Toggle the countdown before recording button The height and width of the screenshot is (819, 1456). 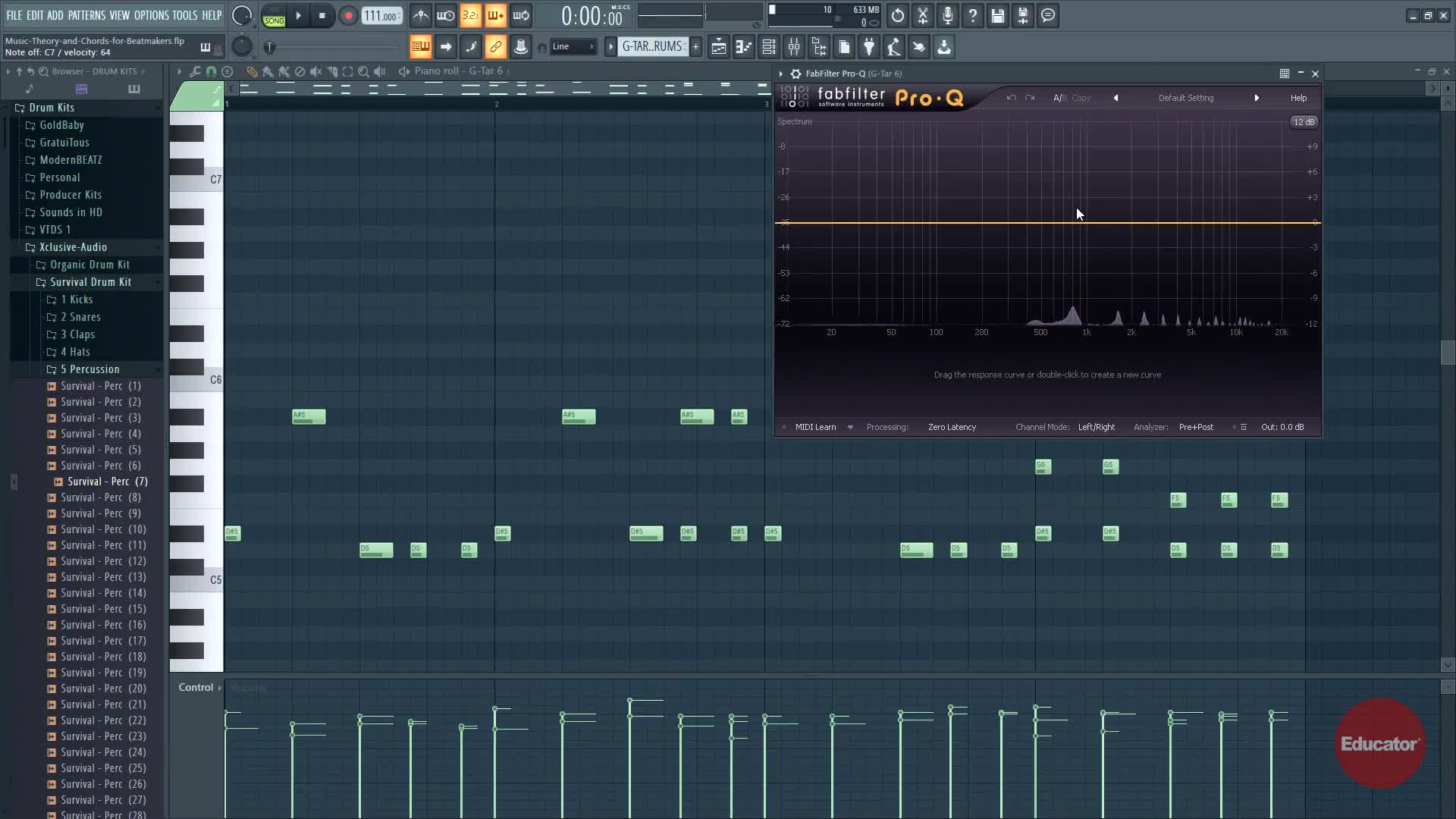point(470,15)
